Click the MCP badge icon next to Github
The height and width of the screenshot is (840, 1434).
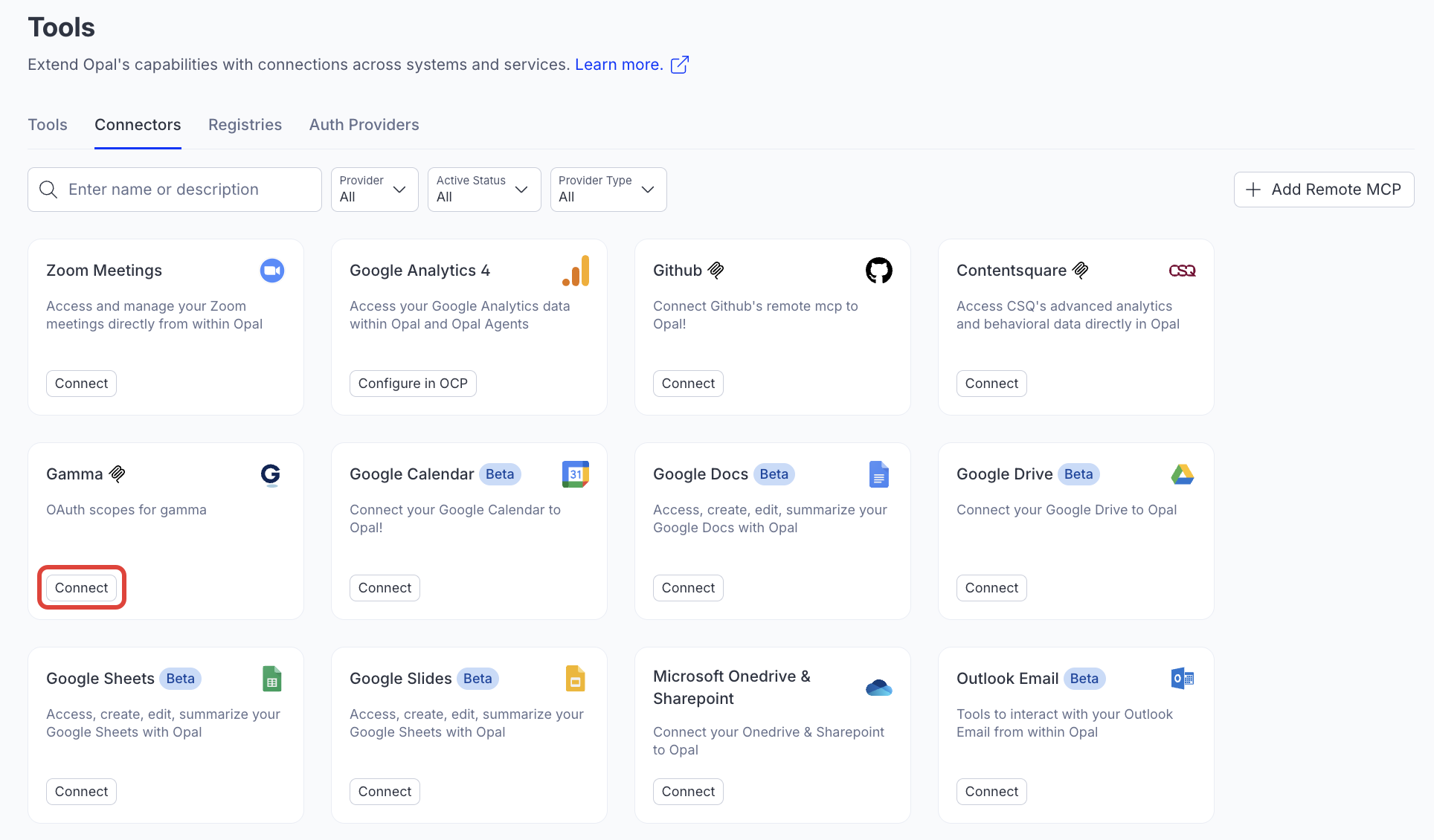716,271
